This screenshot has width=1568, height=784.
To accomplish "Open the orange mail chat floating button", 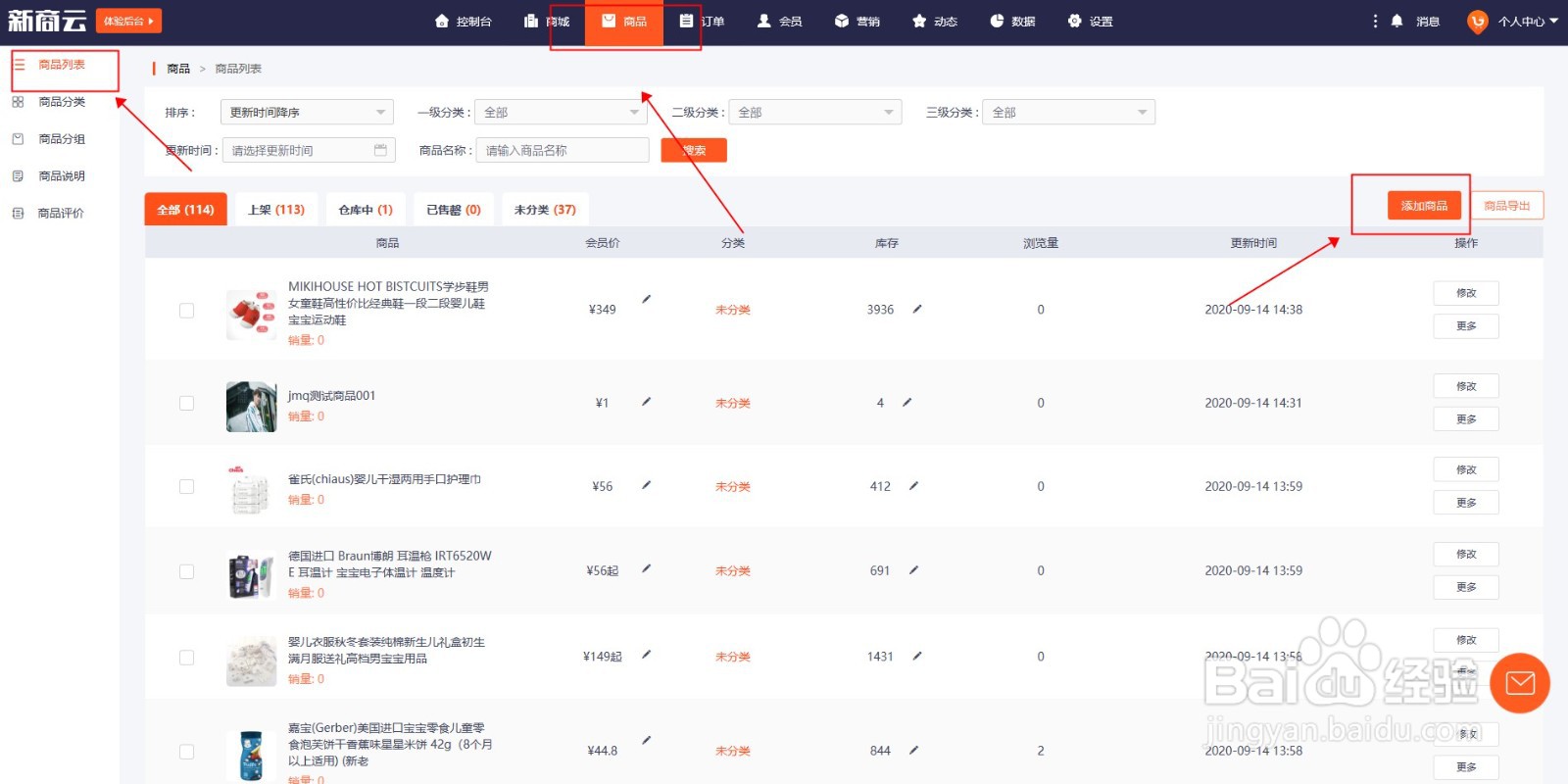I will pos(1520,682).
